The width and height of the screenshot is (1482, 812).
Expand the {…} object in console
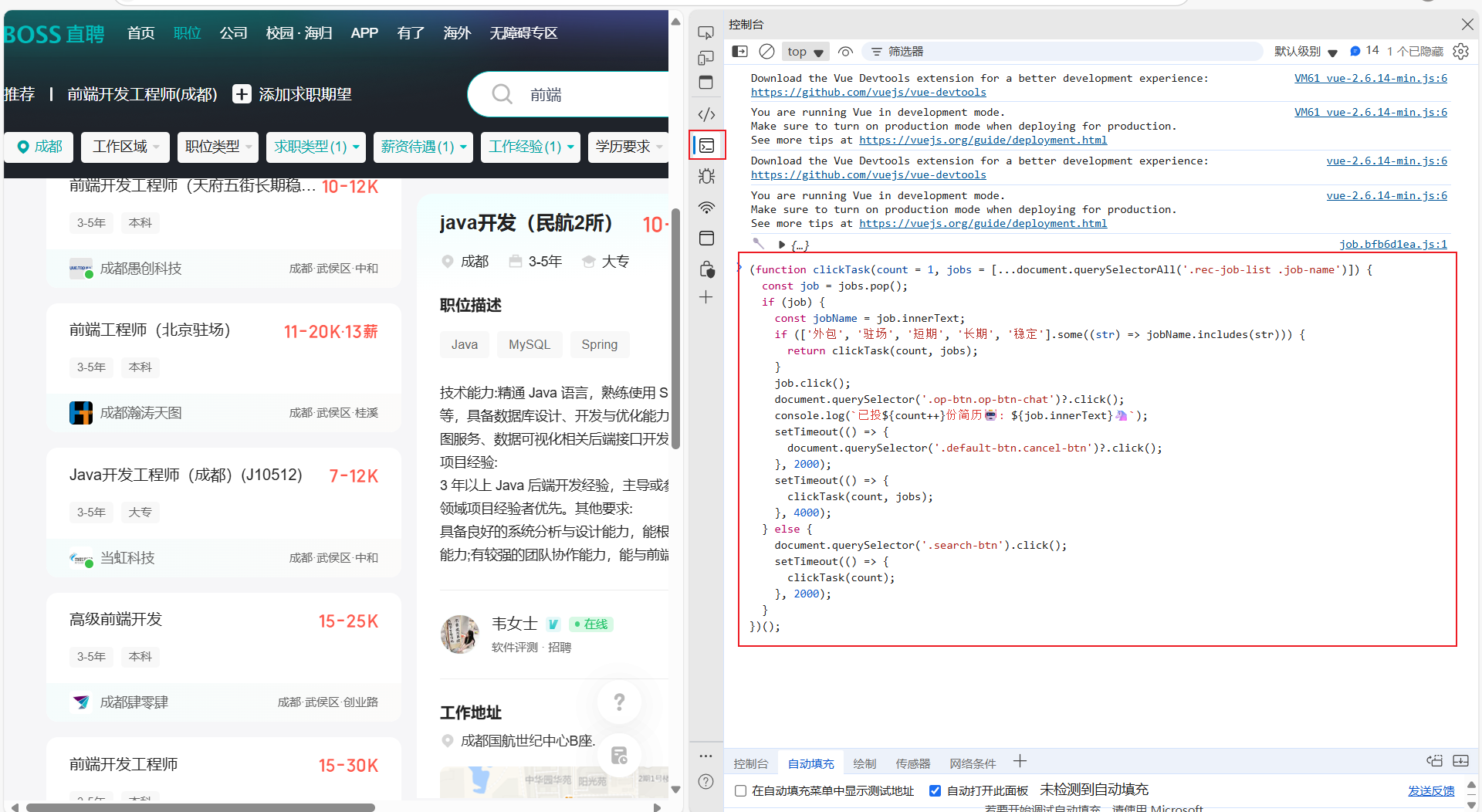(x=781, y=245)
